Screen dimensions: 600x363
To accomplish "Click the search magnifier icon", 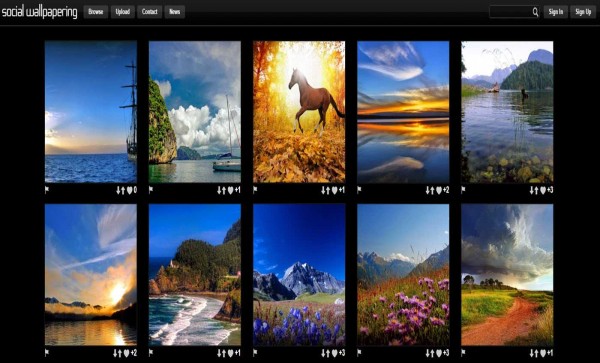I will pyautogui.click(x=535, y=12).
